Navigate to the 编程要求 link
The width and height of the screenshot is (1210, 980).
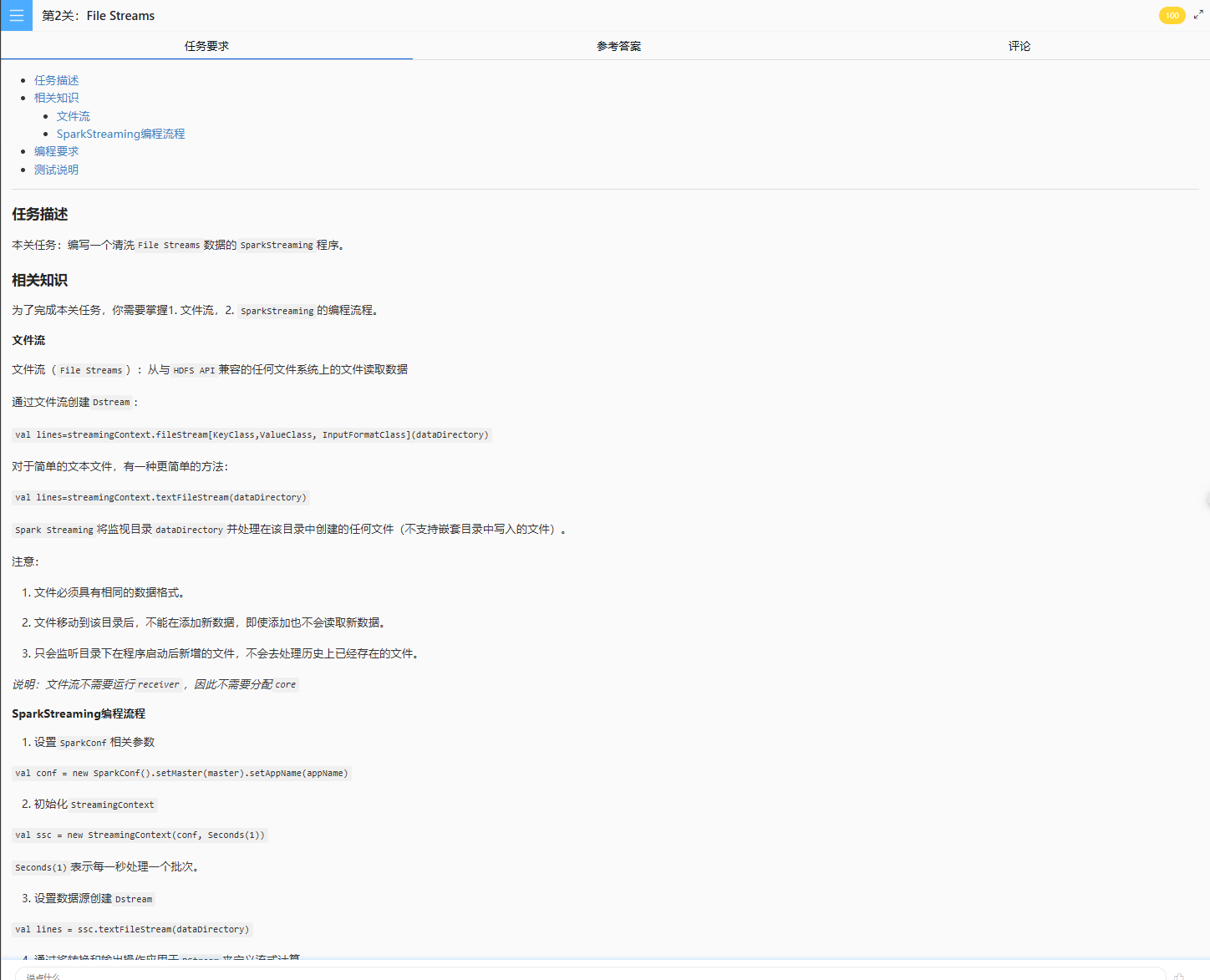pos(56,151)
